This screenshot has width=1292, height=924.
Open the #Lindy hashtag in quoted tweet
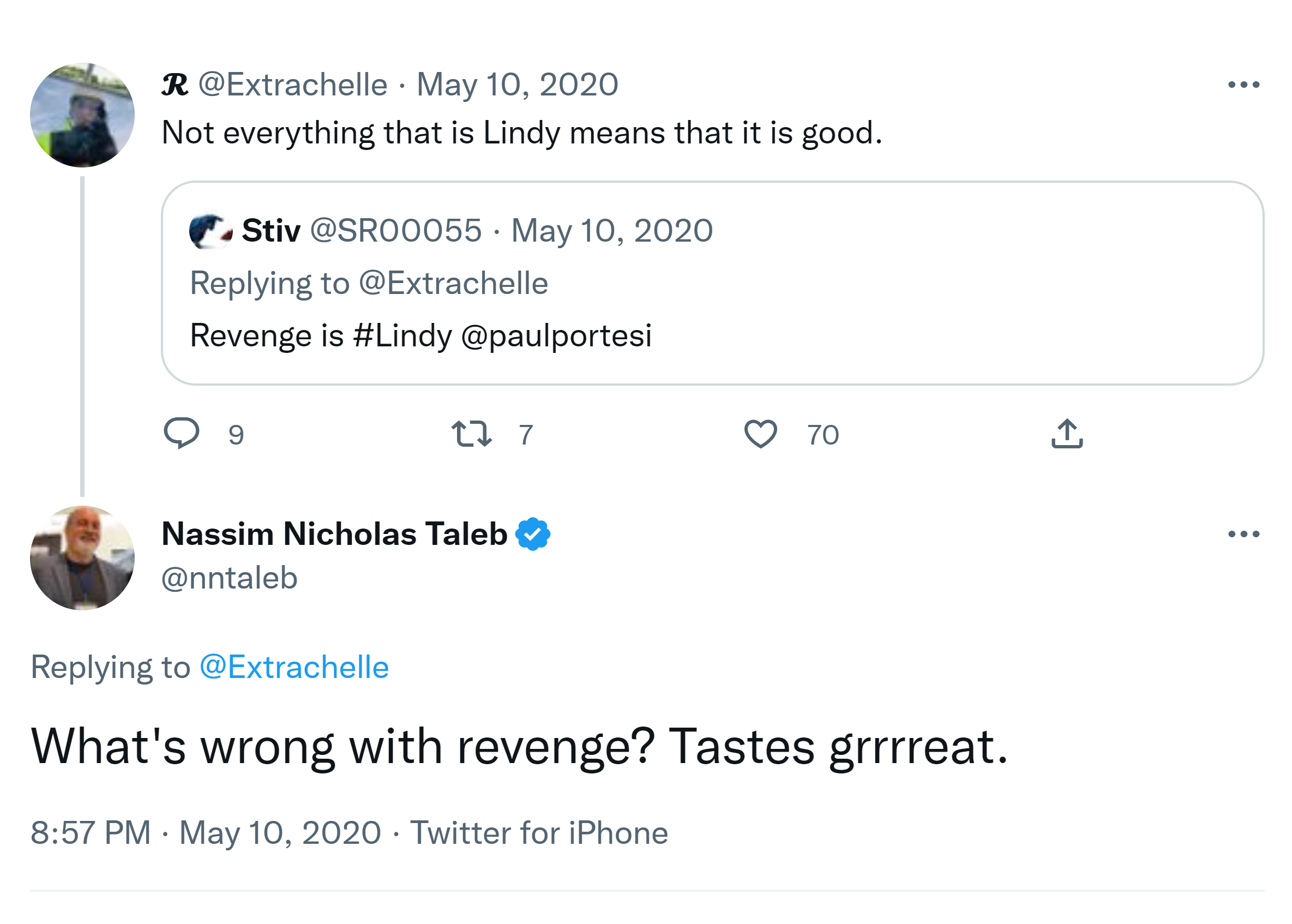pyautogui.click(x=402, y=335)
